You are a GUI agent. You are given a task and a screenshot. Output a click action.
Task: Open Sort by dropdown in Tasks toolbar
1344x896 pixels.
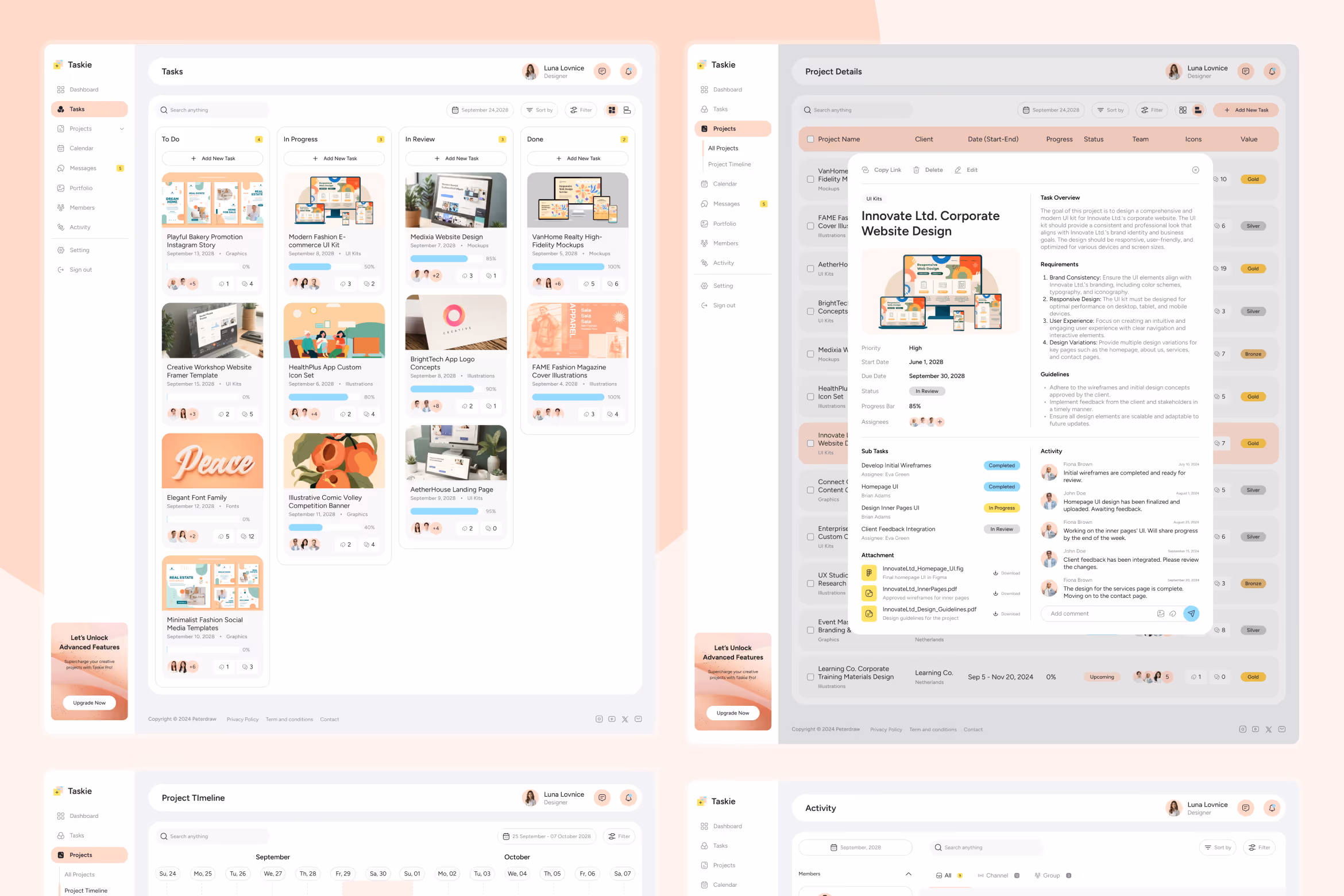539,110
